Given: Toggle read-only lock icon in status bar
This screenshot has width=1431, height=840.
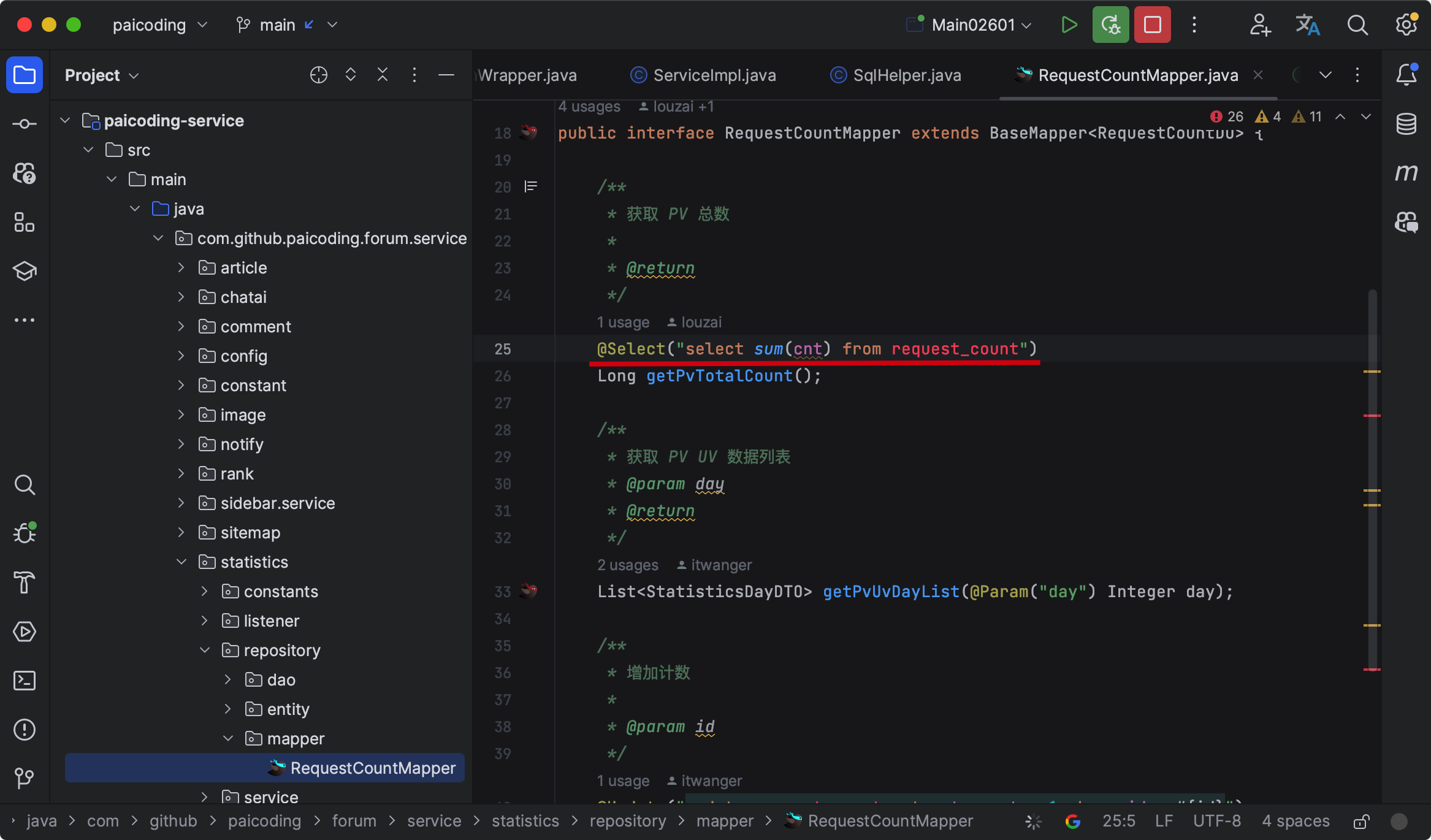Looking at the screenshot, I should pos(1361,822).
